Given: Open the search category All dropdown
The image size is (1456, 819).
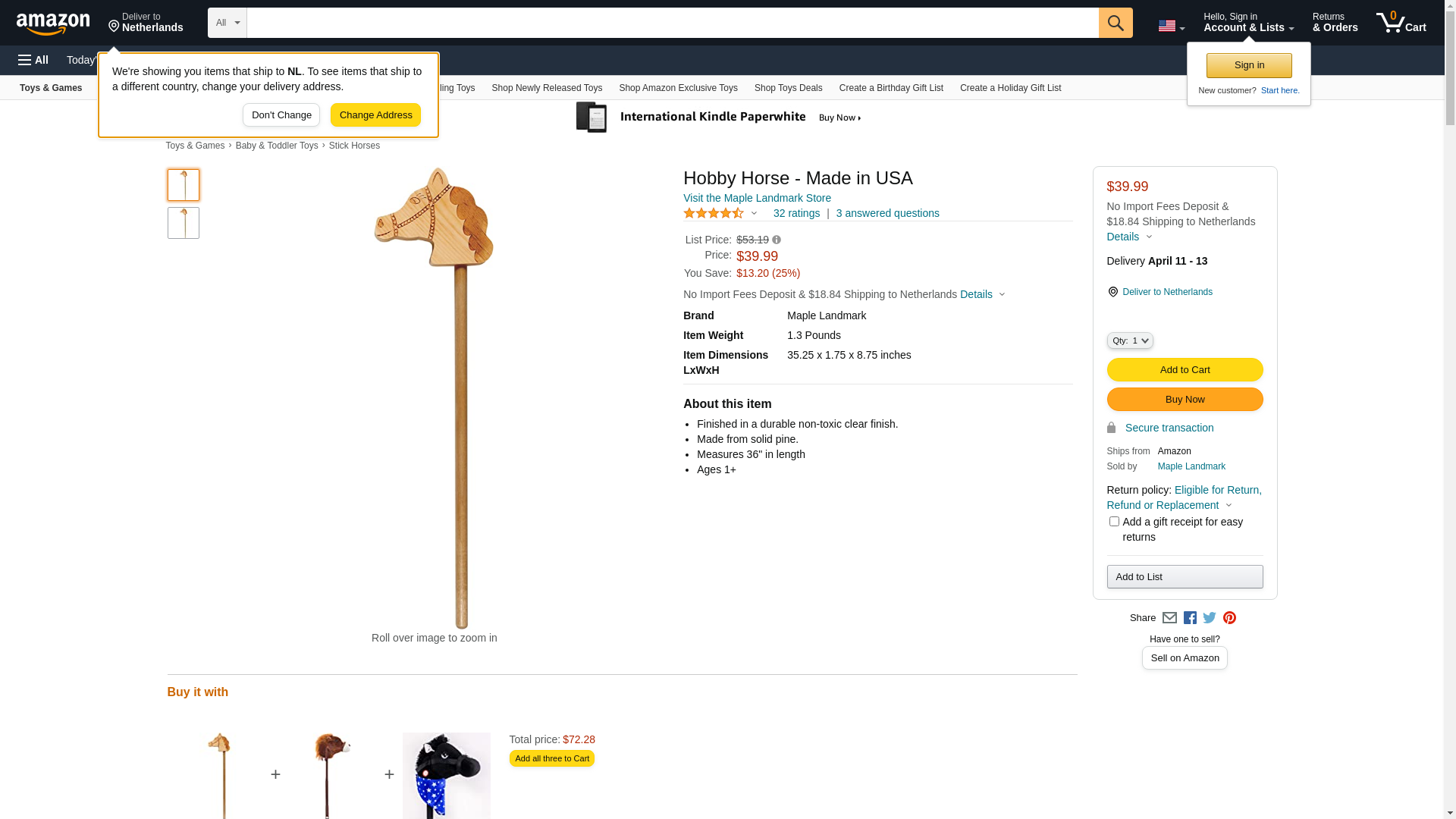Looking at the screenshot, I should [x=227, y=23].
